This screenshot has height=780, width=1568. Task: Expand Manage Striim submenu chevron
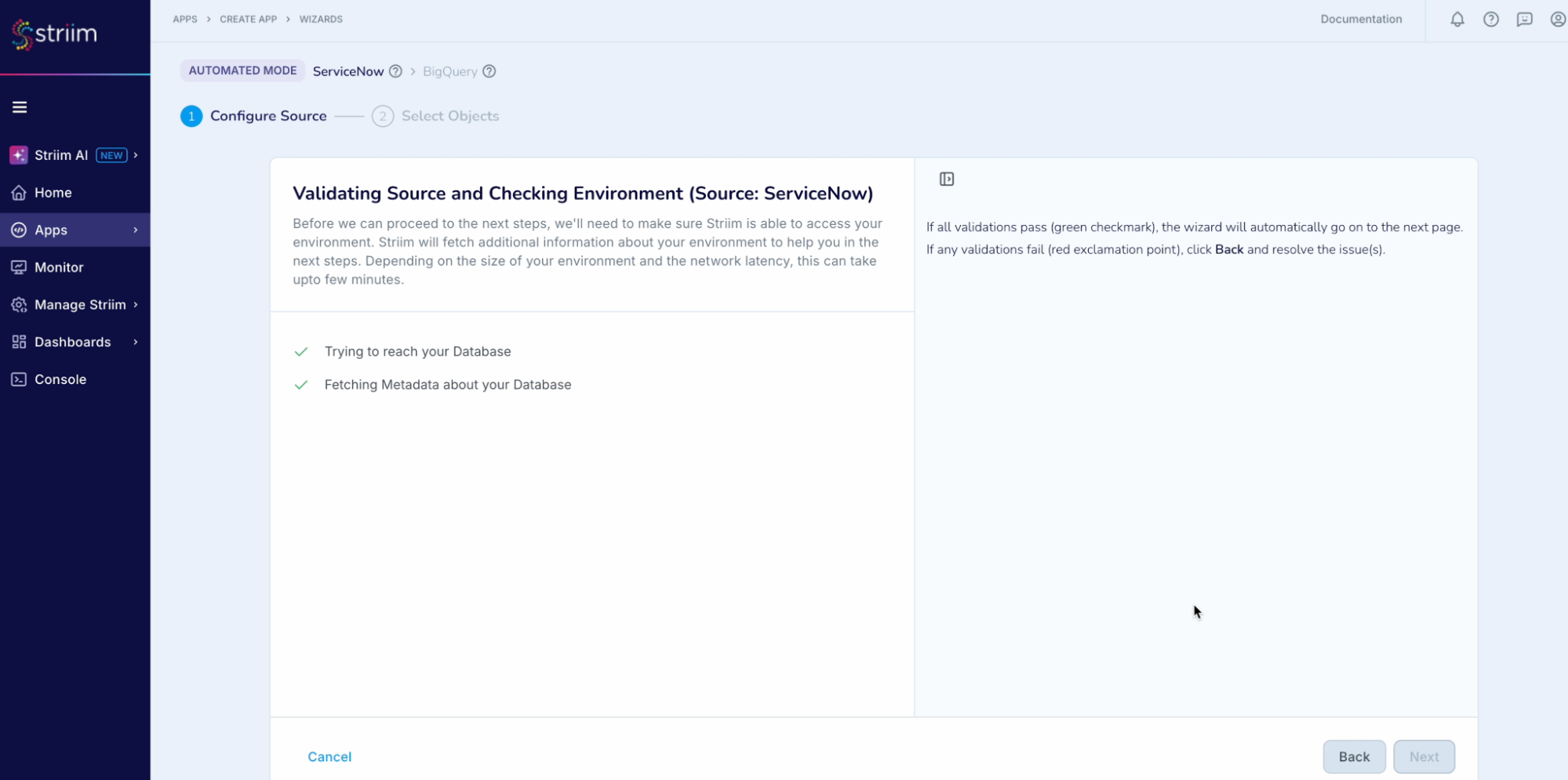tap(136, 305)
